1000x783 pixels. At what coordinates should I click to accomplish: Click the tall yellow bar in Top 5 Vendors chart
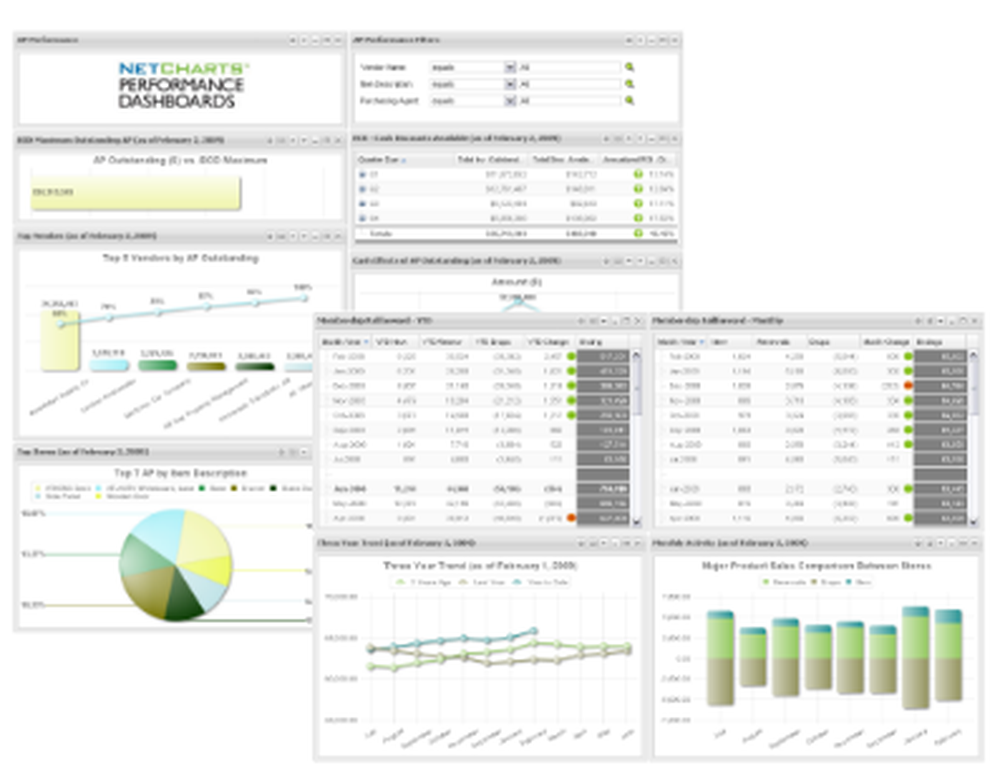coord(60,339)
